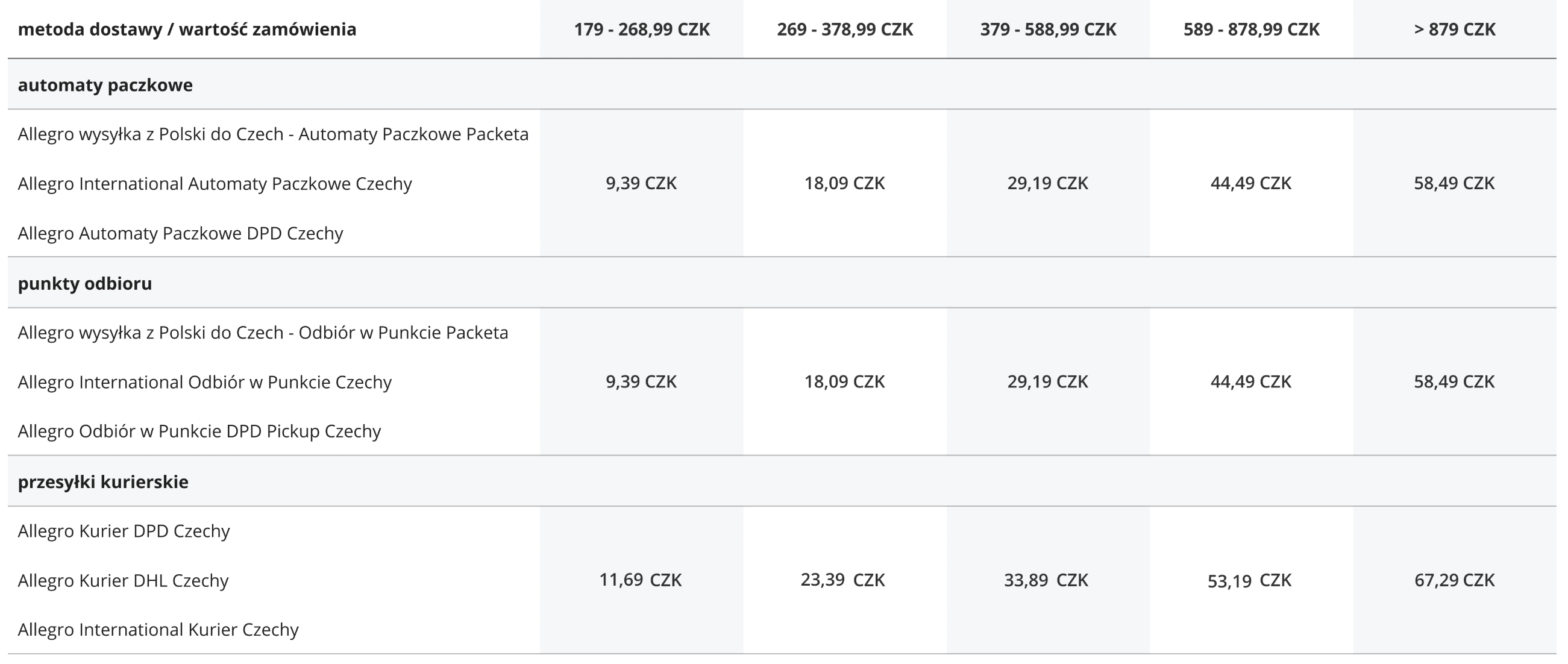Select the '269 - 378,99 CZK' column header
The image size is (1568, 664).
(845, 29)
